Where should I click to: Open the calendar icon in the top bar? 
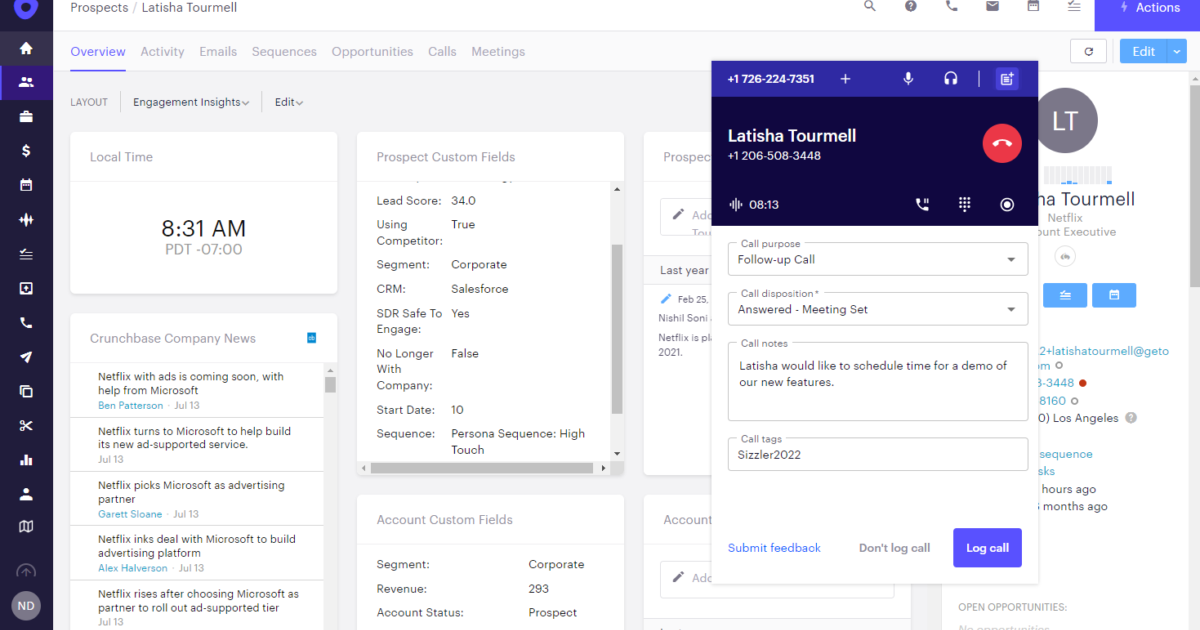click(1033, 6)
